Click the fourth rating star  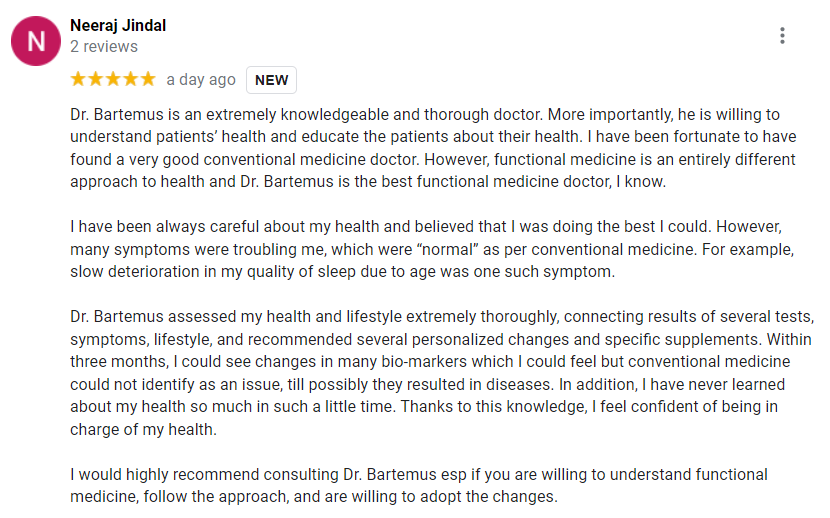(x=130, y=79)
